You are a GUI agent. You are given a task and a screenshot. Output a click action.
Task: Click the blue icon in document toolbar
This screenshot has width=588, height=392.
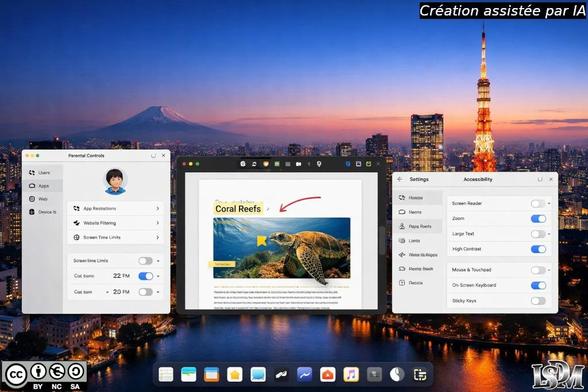pos(348,164)
